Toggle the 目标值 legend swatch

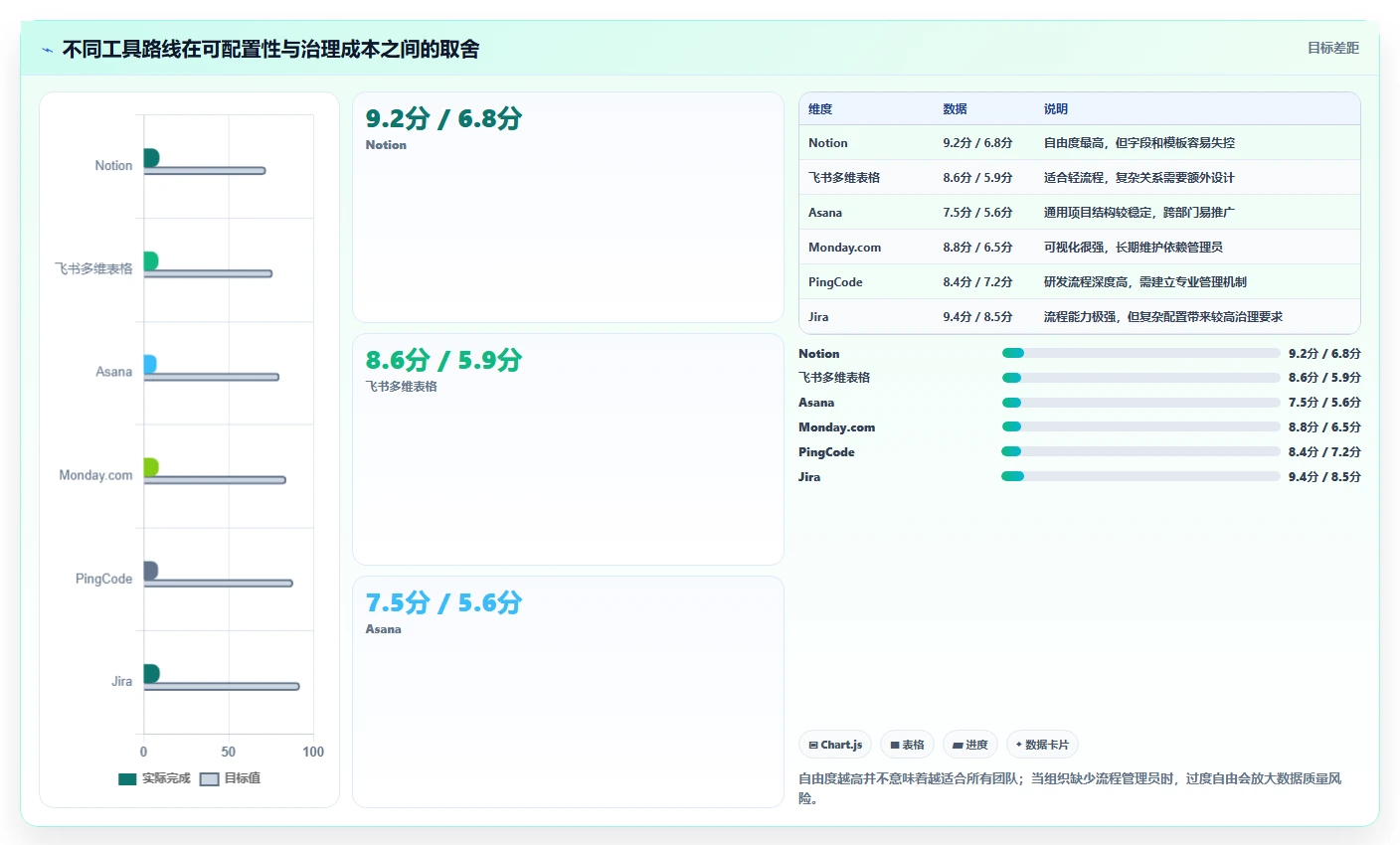[x=209, y=778]
